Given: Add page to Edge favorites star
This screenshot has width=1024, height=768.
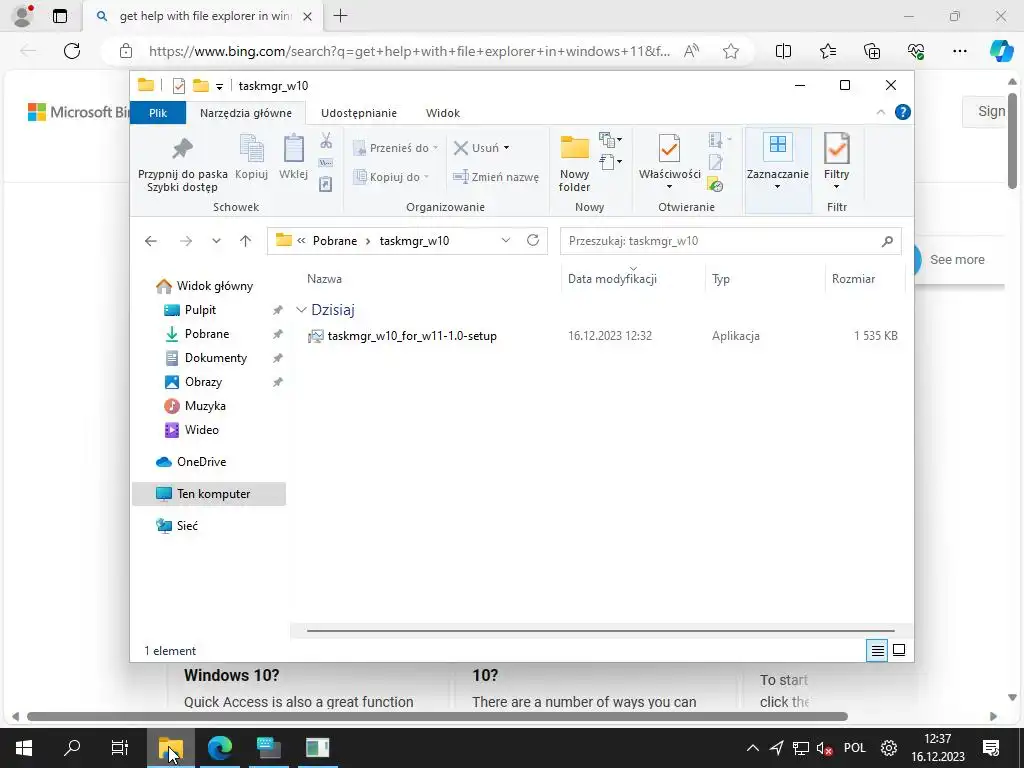Looking at the screenshot, I should (731, 51).
